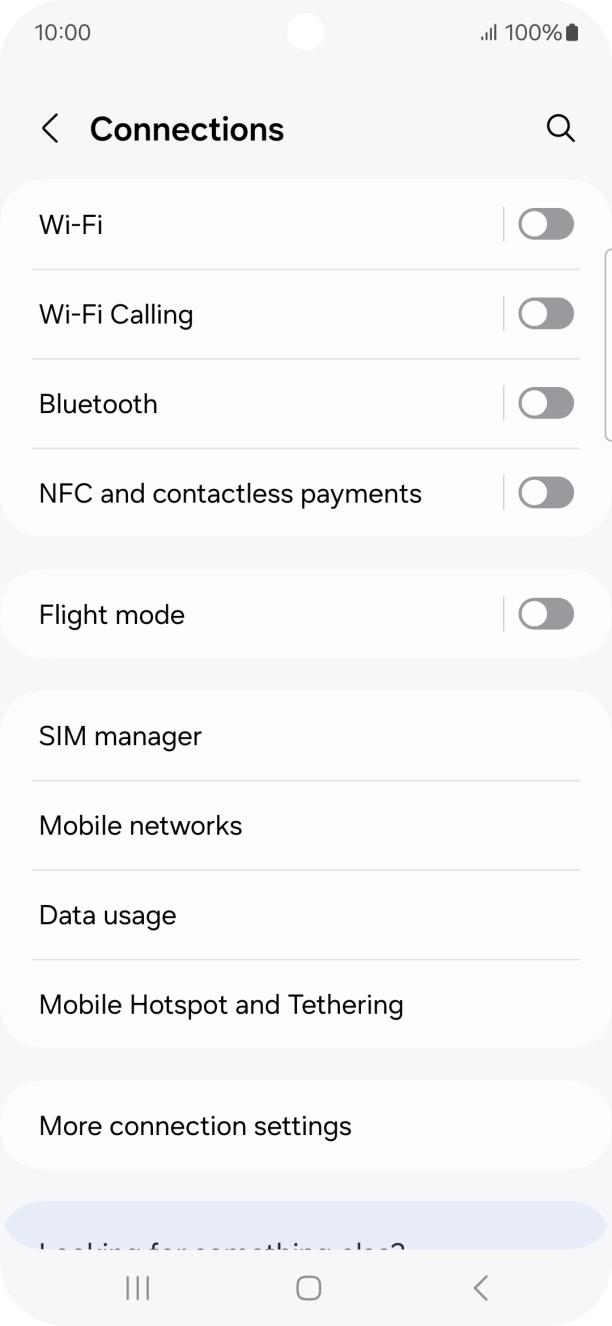Turn on Bluetooth
This screenshot has height=1326, width=612.
545,403
